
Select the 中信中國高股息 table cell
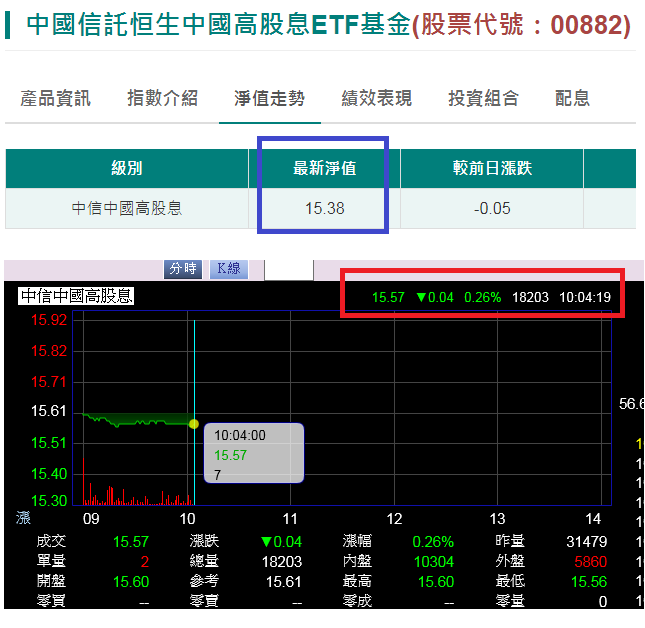point(127,208)
